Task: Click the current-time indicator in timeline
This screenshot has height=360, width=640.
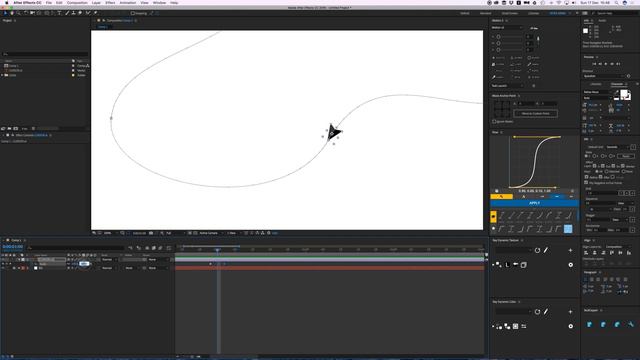Action: [218, 249]
